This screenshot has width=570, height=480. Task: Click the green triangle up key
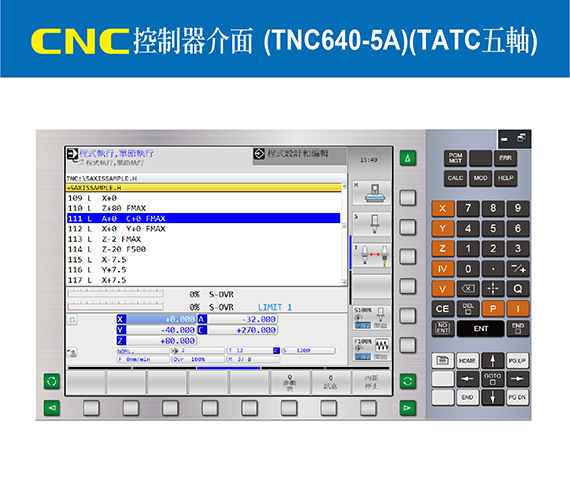coord(408,158)
